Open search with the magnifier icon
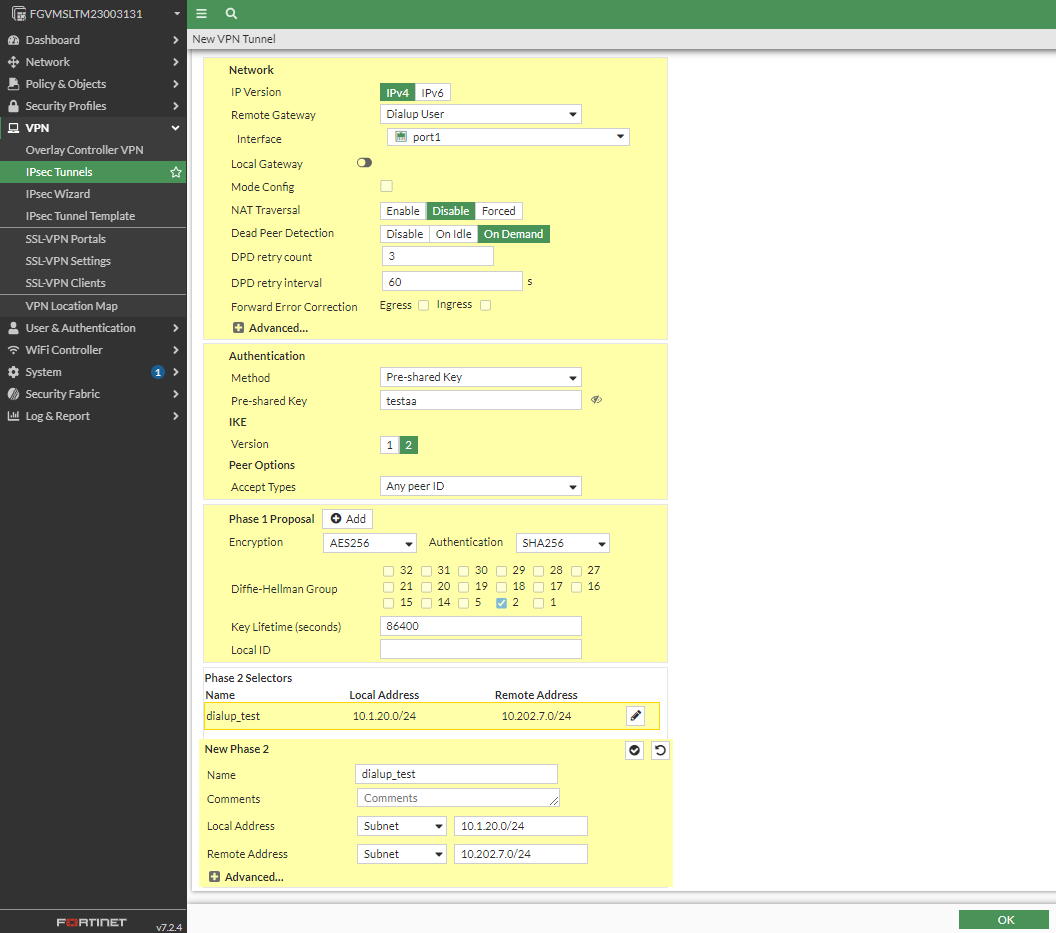1056x933 pixels. tap(231, 14)
